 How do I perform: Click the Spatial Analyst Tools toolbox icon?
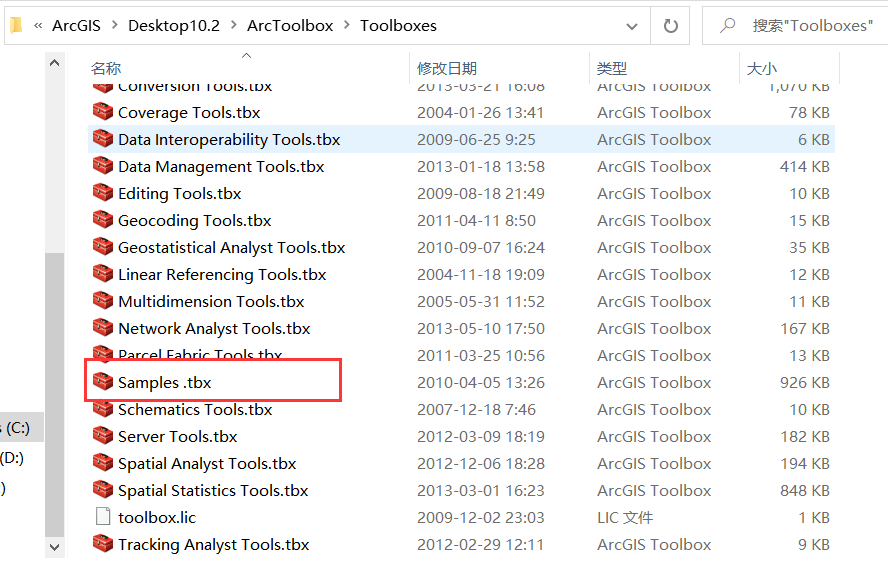coord(102,463)
